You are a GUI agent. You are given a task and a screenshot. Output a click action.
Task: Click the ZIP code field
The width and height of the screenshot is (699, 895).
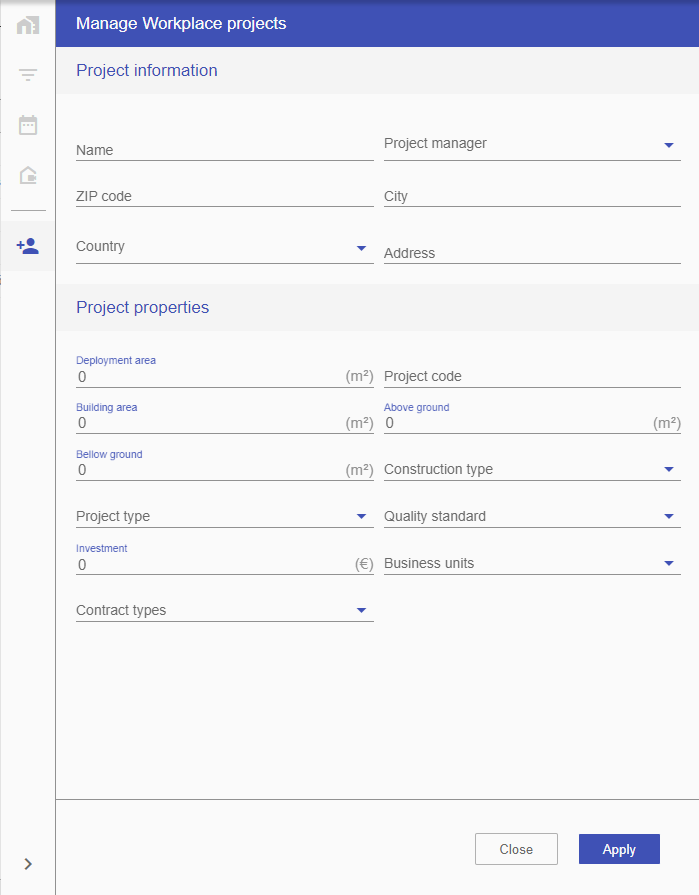(224, 196)
